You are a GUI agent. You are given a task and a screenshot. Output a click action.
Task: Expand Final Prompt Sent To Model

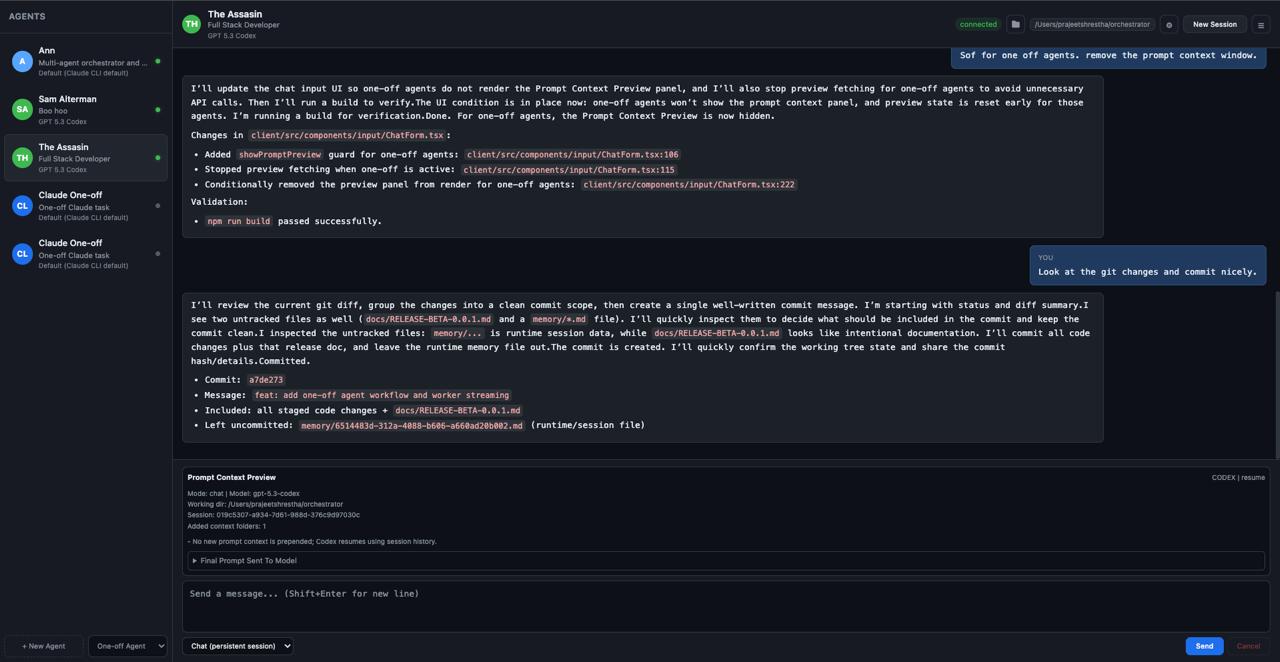[x=246, y=560]
